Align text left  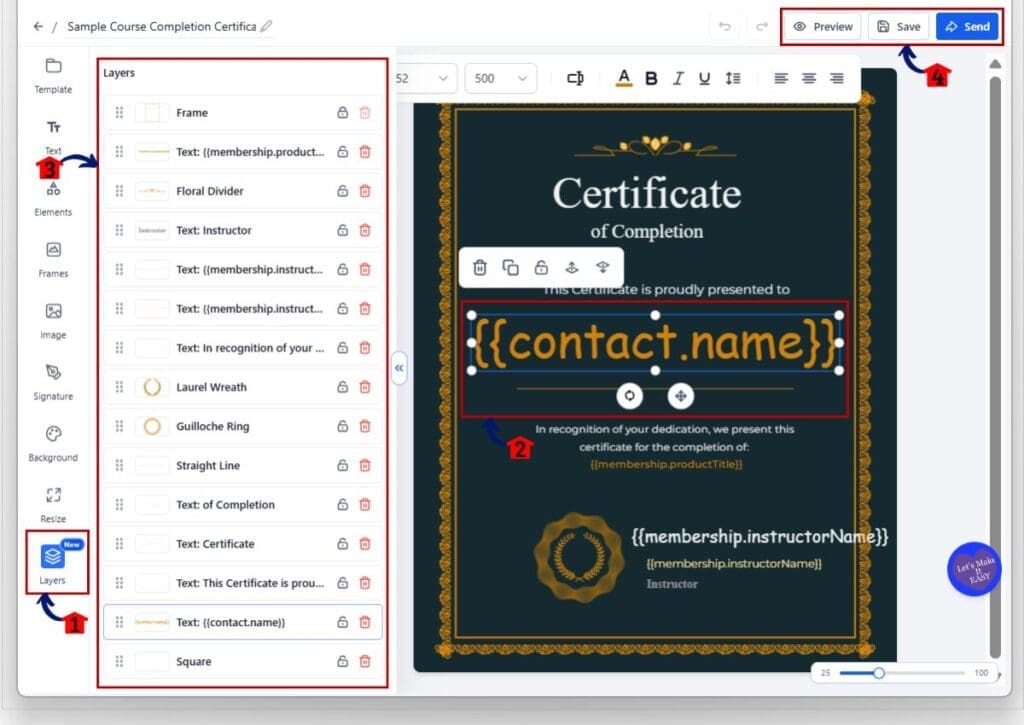click(780, 78)
